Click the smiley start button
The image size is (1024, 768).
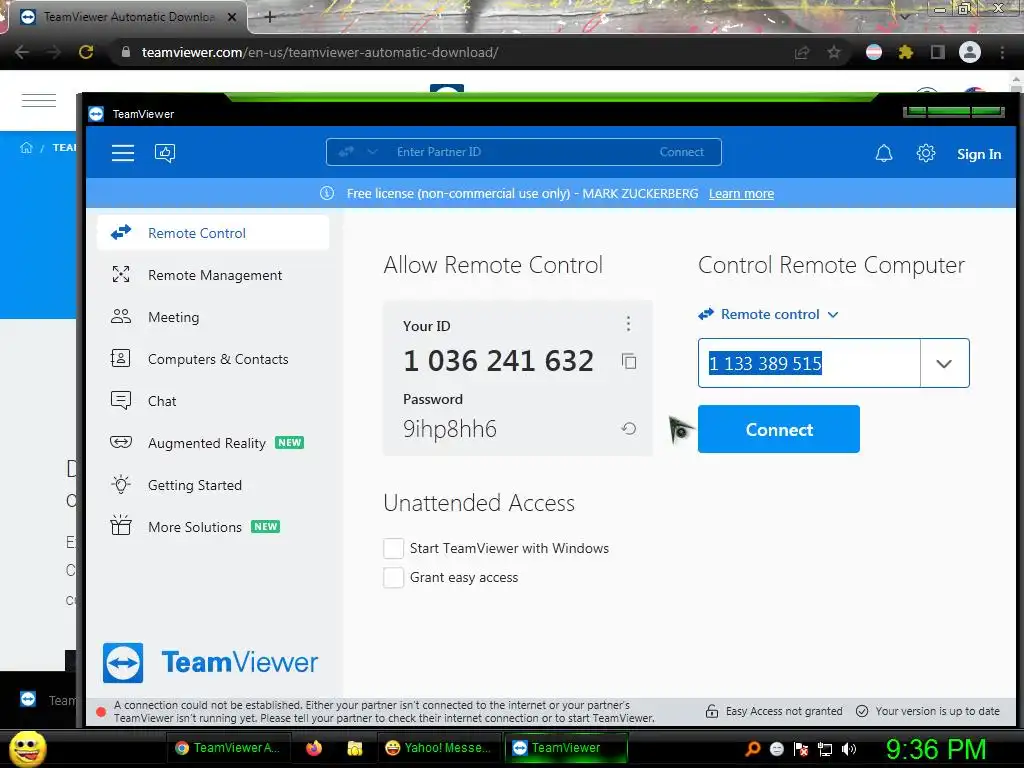[27, 748]
